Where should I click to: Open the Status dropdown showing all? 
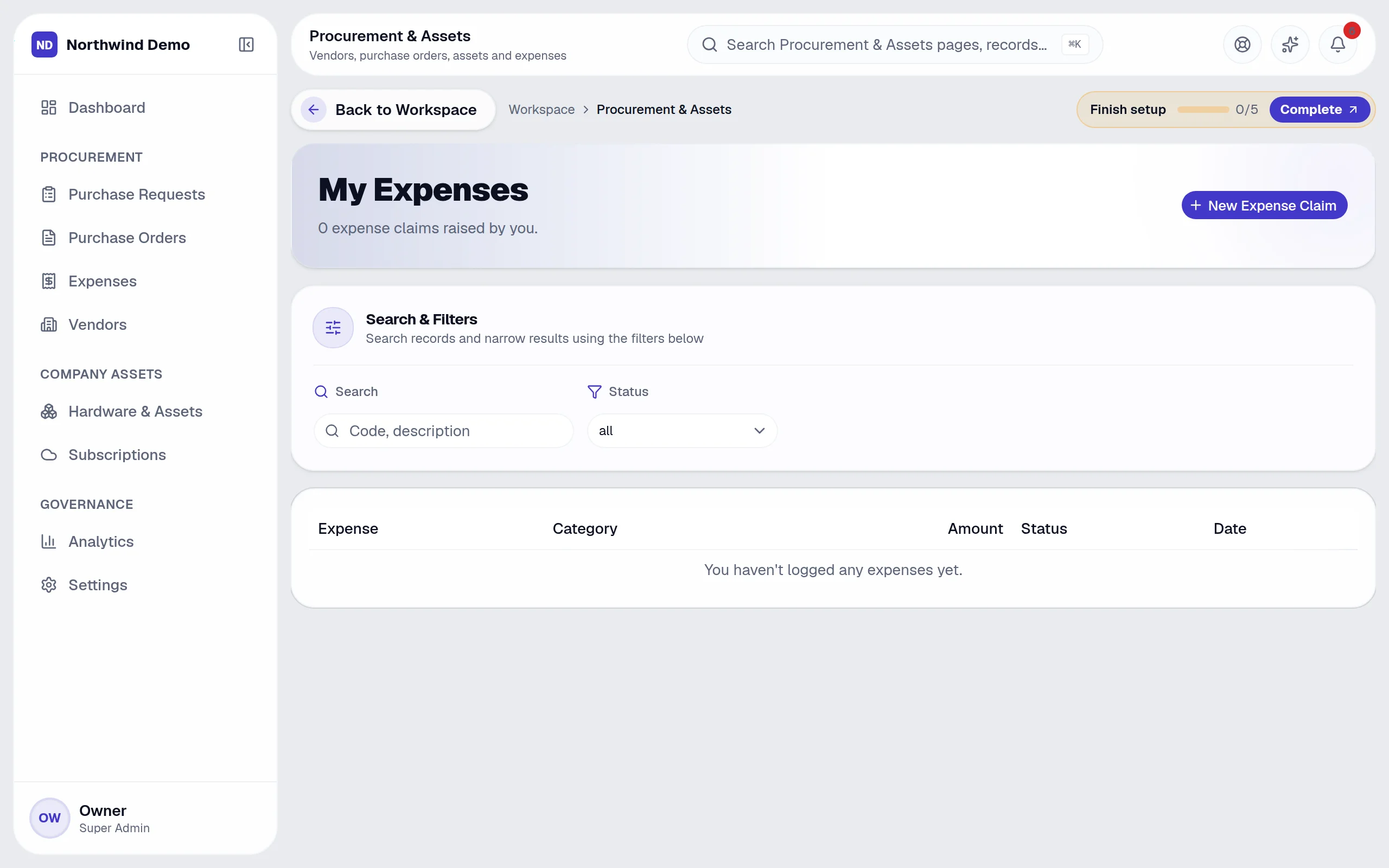(682, 431)
